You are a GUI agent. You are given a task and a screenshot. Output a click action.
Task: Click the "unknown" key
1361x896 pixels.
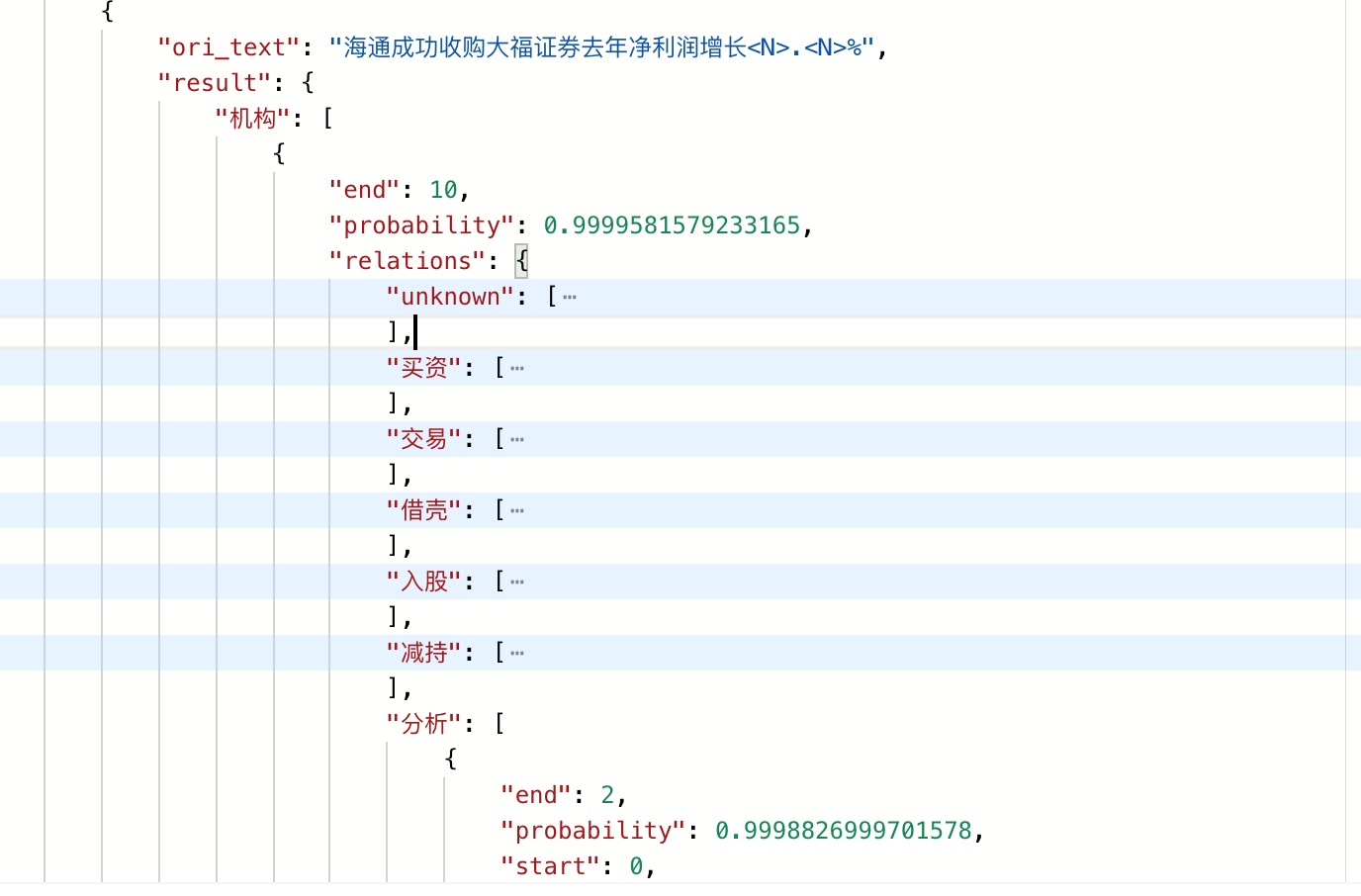[x=450, y=297]
